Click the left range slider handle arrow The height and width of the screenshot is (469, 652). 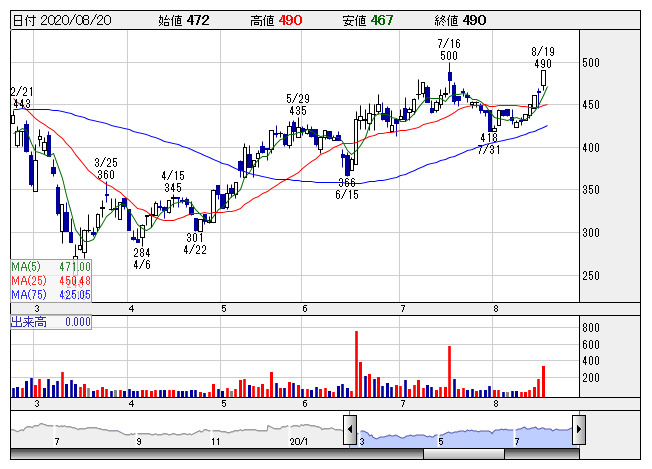coord(350,430)
